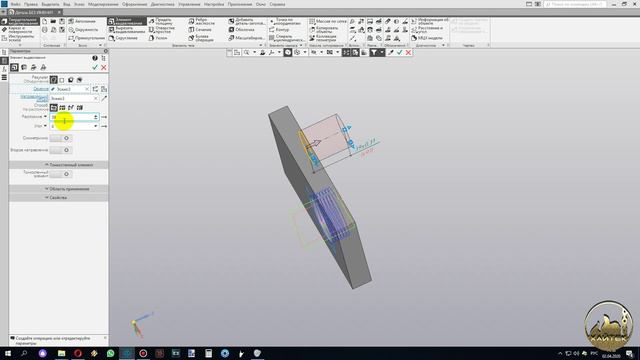640x360 pixels.
Task: Expand the Область применения section
Action: pos(59,189)
